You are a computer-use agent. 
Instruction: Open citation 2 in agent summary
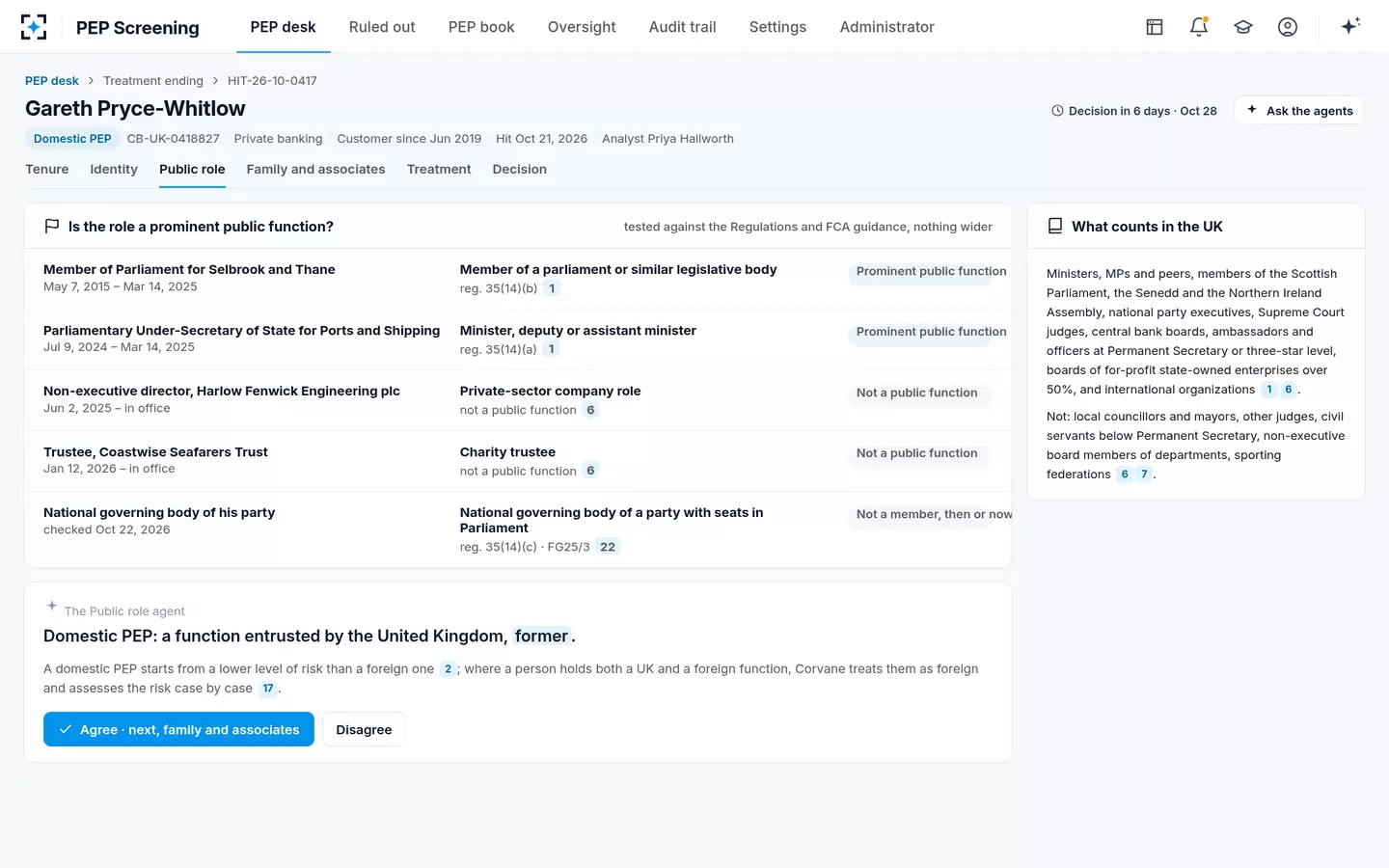tap(448, 669)
